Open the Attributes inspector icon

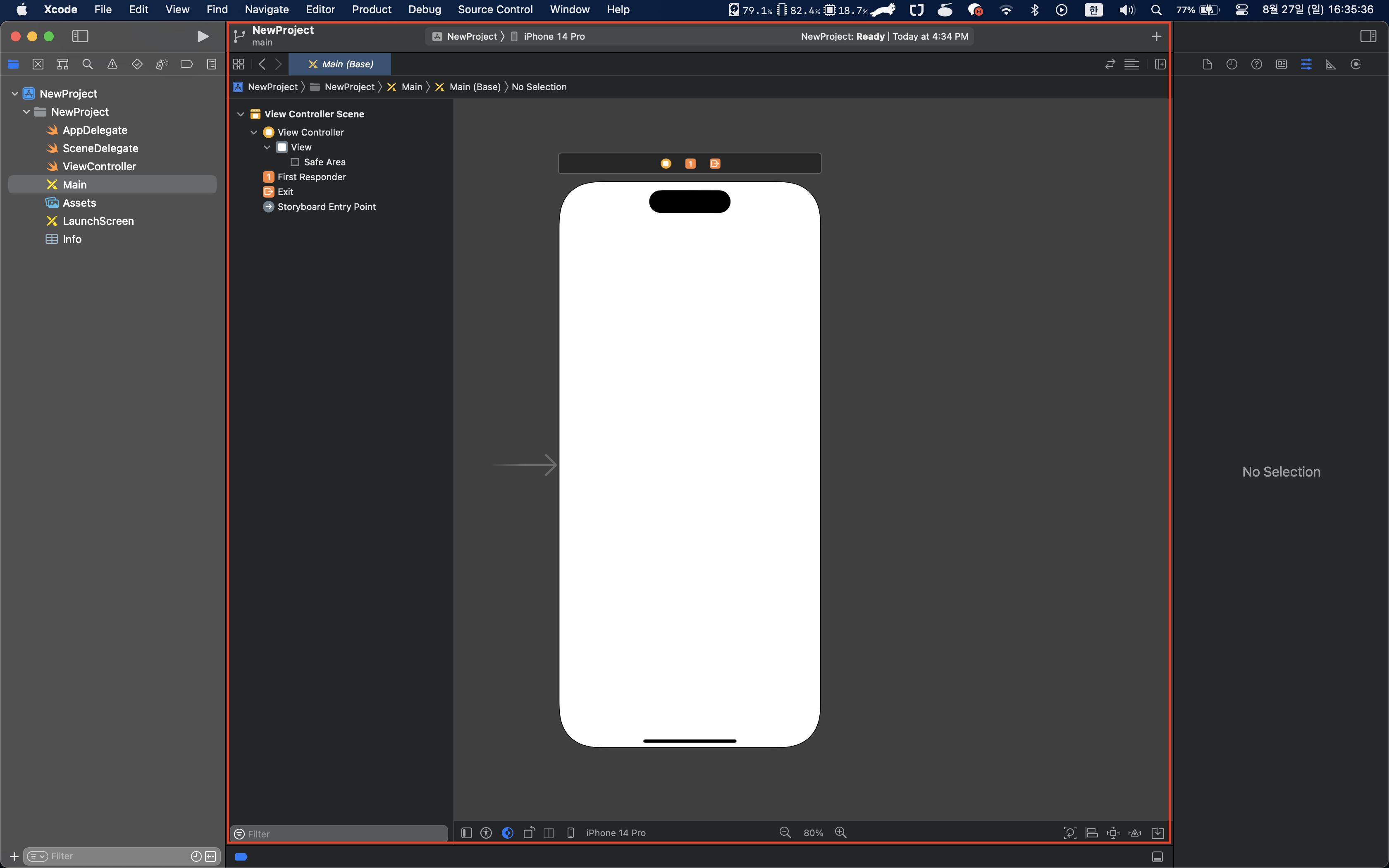(1306, 64)
